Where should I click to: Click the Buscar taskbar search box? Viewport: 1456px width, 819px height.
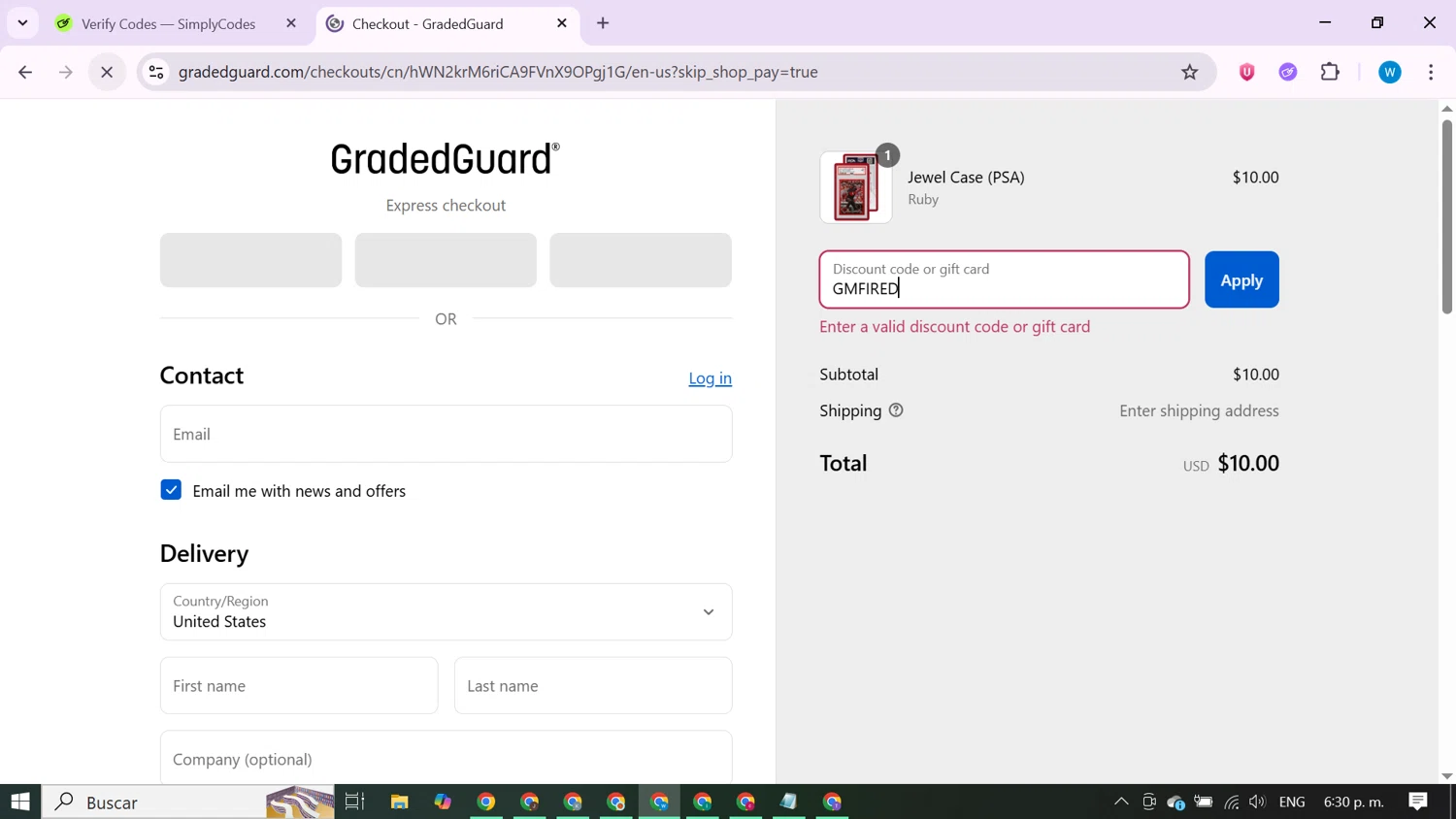[x=188, y=802]
